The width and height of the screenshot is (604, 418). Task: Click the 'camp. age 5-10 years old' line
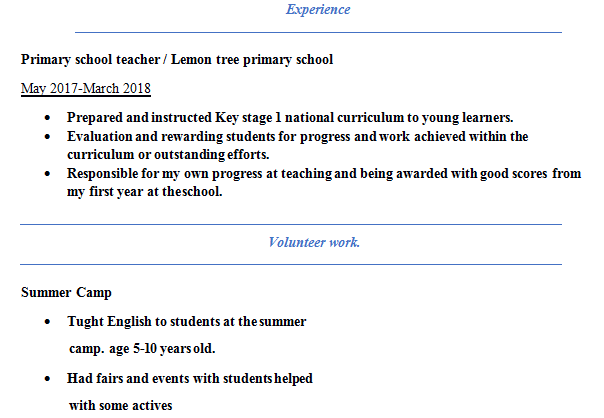point(141,349)
